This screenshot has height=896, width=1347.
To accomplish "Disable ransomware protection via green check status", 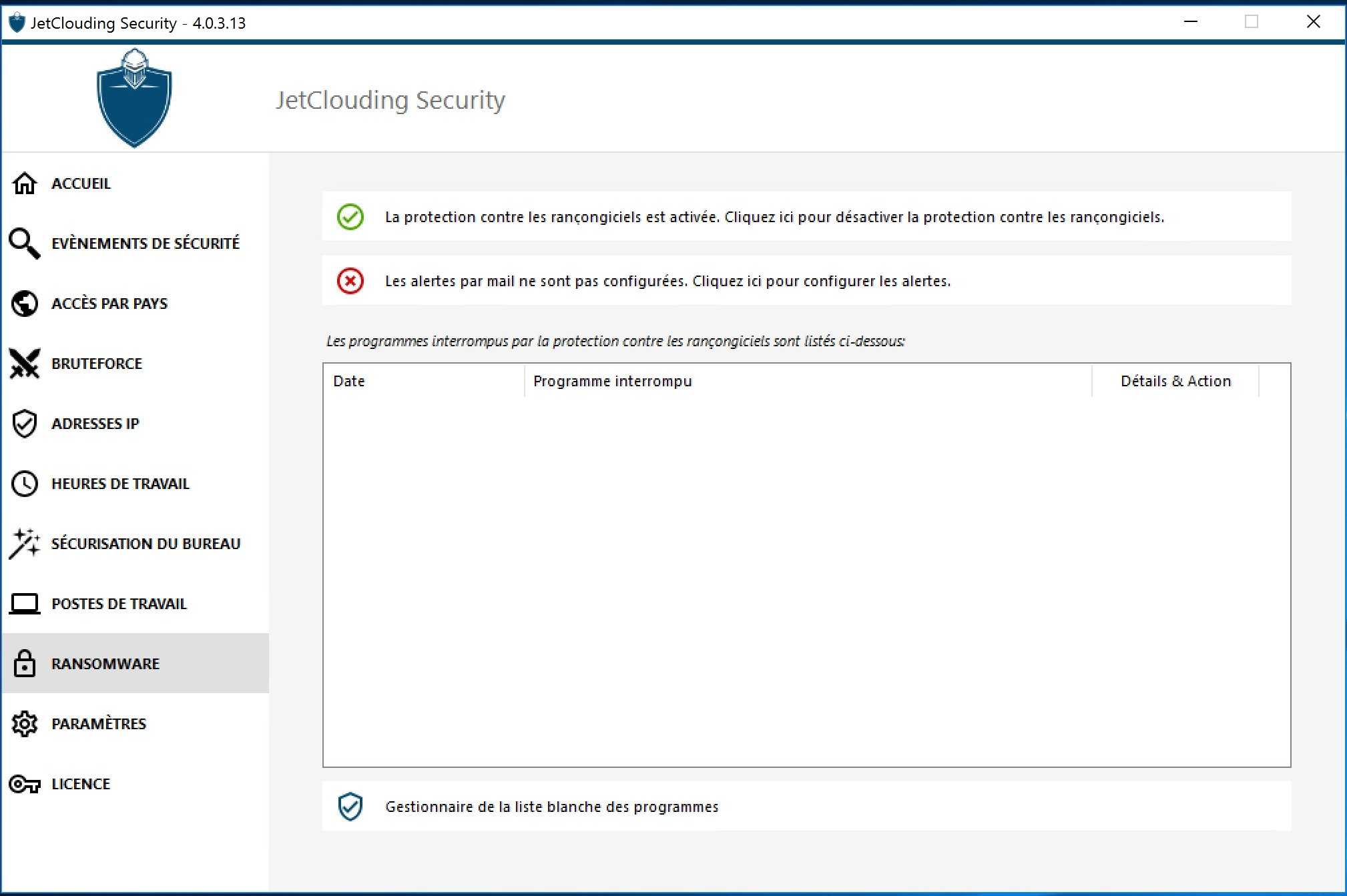I will pos(774,217).
